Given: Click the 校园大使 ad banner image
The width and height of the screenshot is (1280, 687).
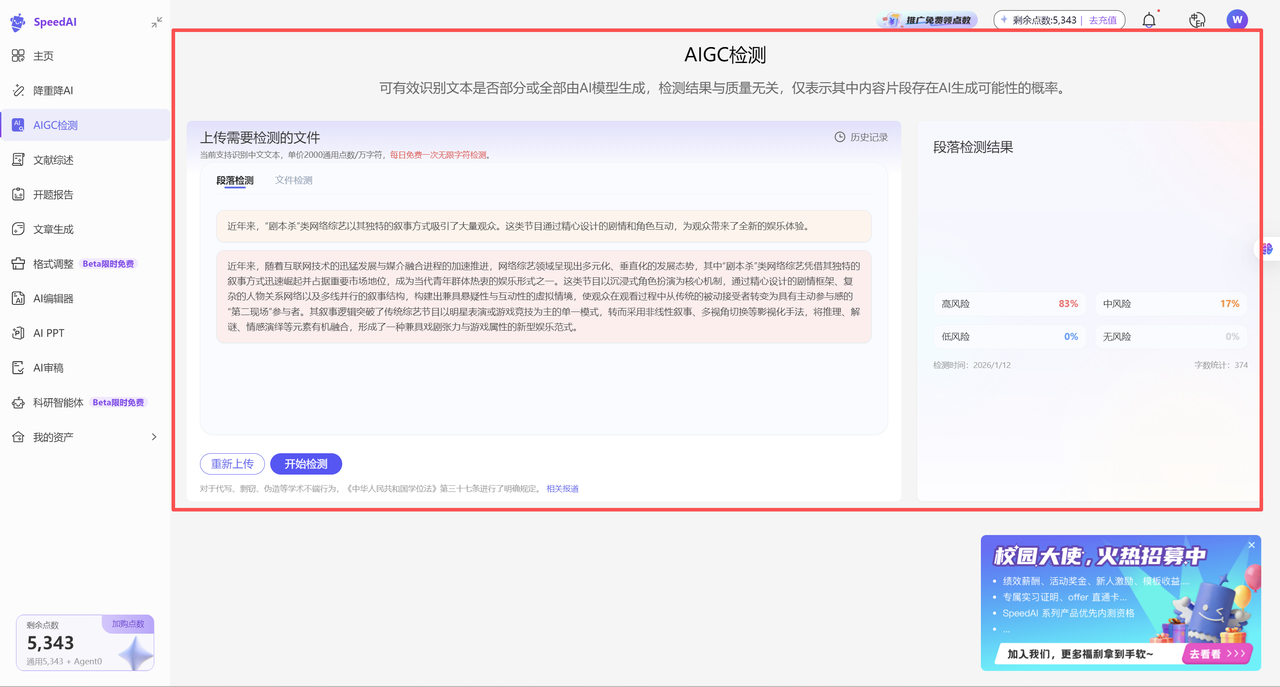Looking at the screenshot, I should pos(1121,603).
